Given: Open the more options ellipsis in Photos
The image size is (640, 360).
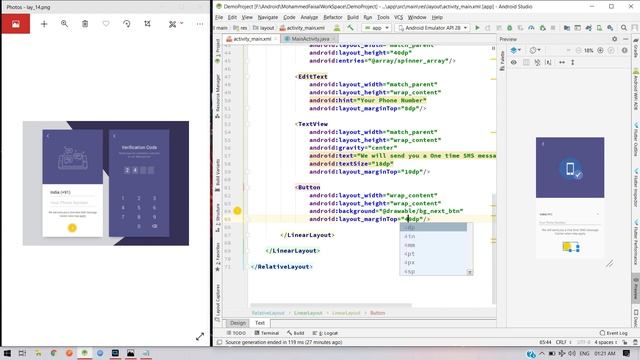Looking at the screenshot, I should 200,24.
